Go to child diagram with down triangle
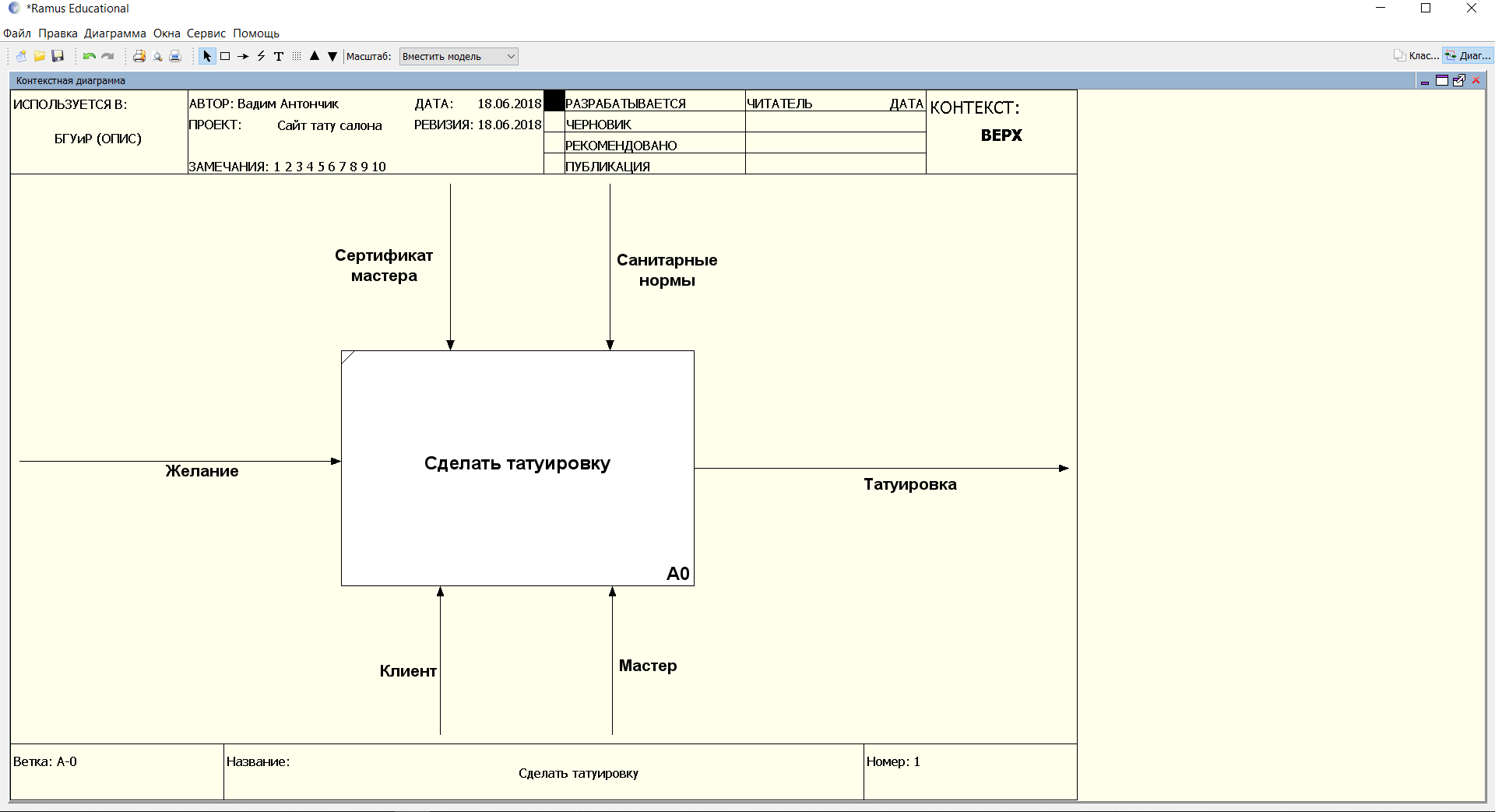This screenshot has width=1495, height=812. (x=332, y=56)
